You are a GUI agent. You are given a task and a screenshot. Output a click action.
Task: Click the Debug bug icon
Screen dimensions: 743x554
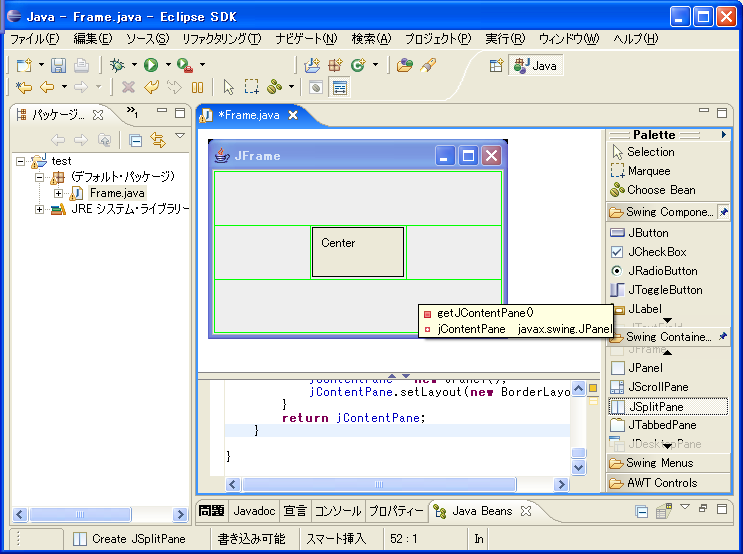click(x=117, y=65)
